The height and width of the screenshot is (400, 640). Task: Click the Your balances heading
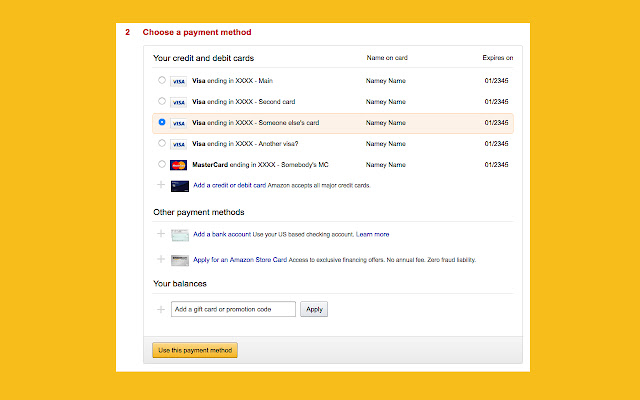pos(180,284)
